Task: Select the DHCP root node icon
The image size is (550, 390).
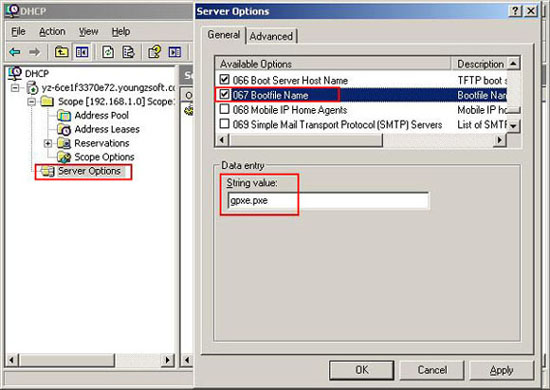Action: pyautogui.click(x=15, y=73)
